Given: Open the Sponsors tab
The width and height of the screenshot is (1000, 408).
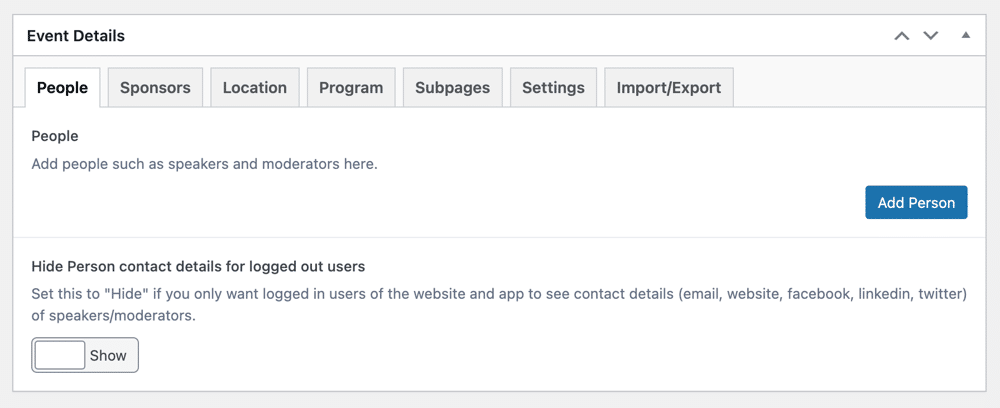Looking at the screenshot, I should point(155,87).
